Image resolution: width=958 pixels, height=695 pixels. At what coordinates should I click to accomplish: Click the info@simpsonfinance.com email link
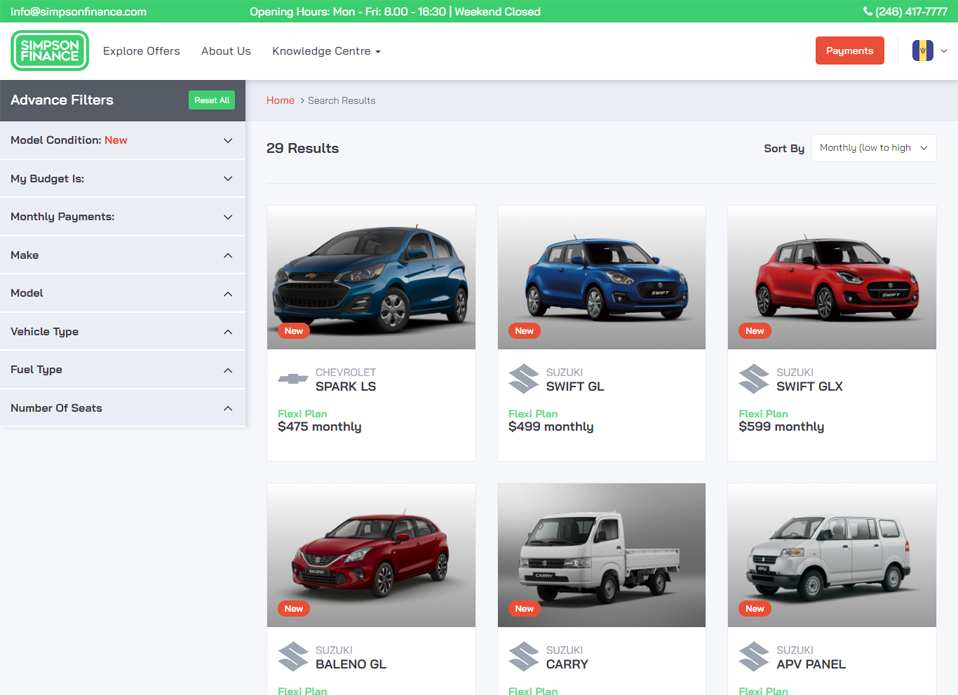[78, 12]
